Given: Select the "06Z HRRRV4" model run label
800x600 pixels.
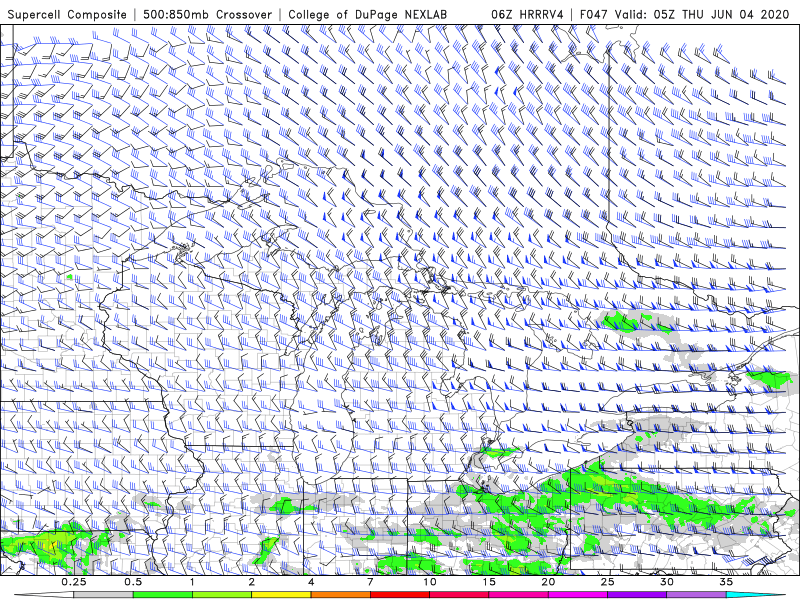Looking at the screenshot, I should (x=527, y=14).
